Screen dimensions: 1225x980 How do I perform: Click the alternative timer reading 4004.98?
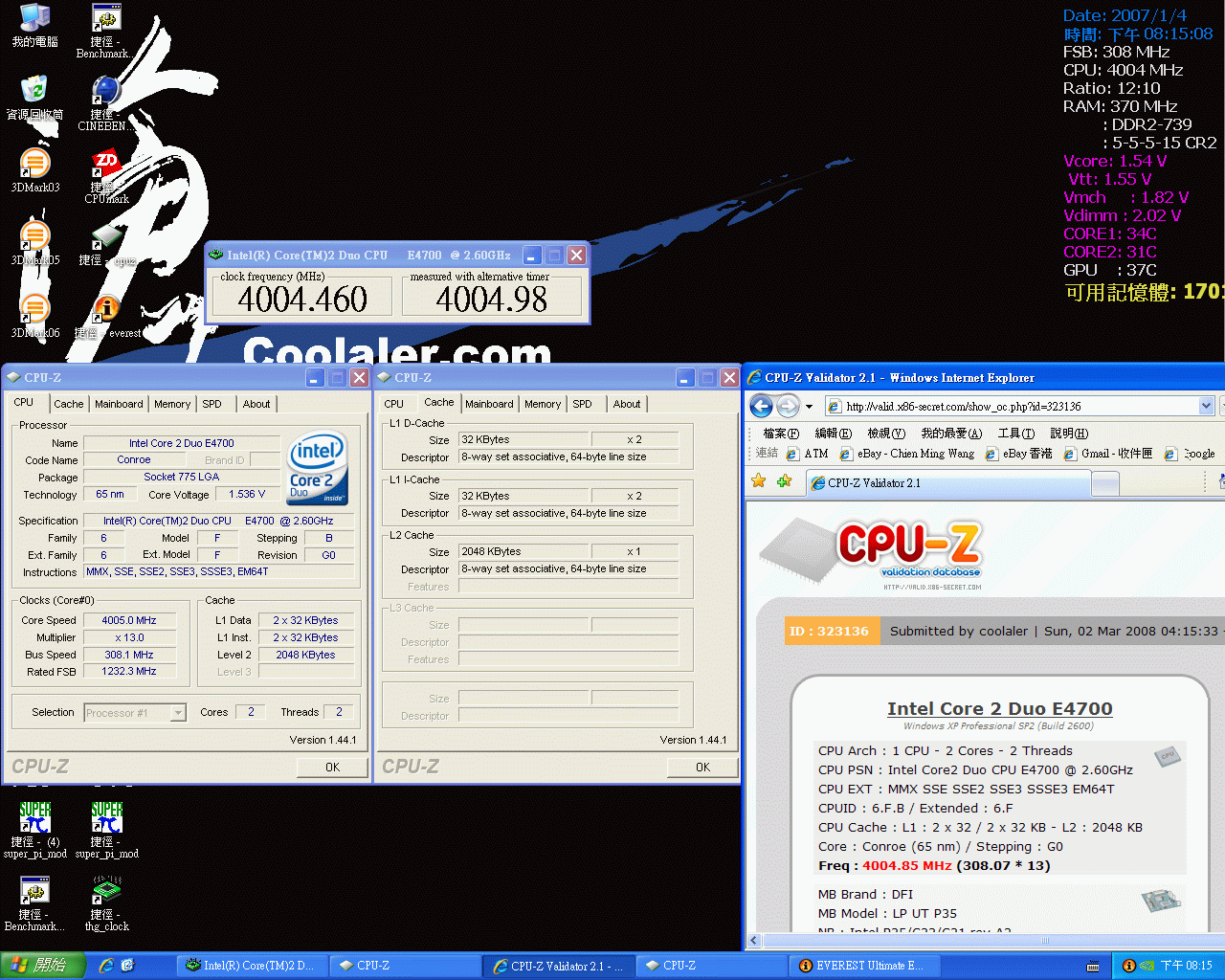pyautogui.click(x=492, y=300)
